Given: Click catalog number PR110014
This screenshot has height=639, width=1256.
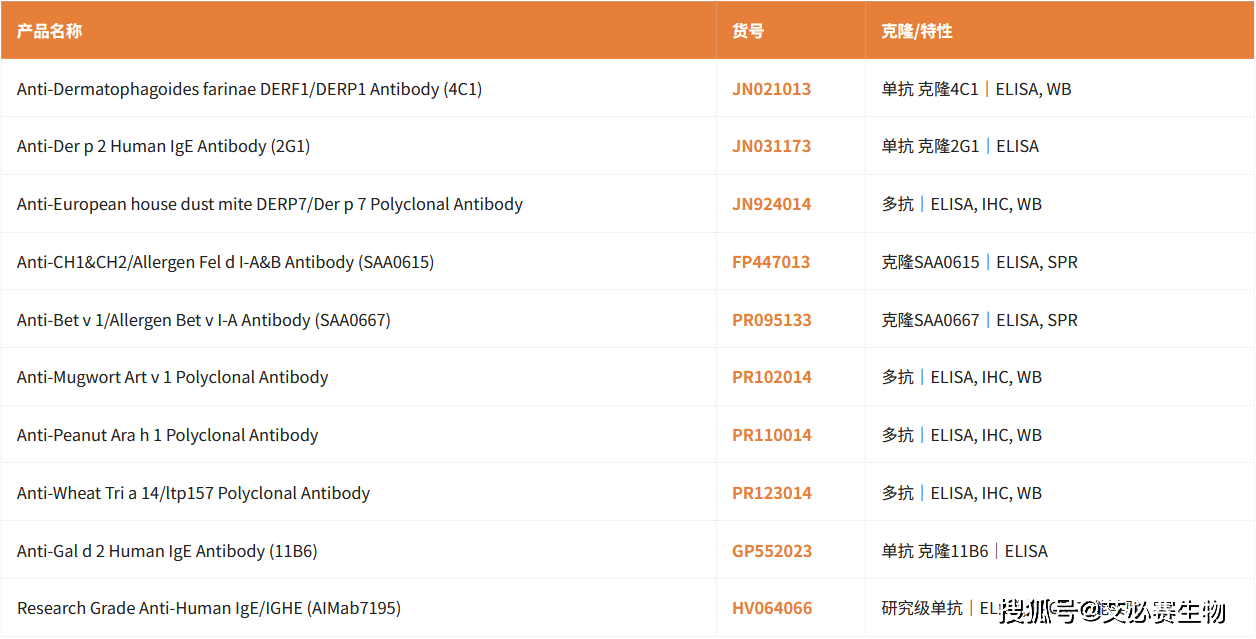Looking at the screenshot, I should pyautogui.click(x=771, y=435).
